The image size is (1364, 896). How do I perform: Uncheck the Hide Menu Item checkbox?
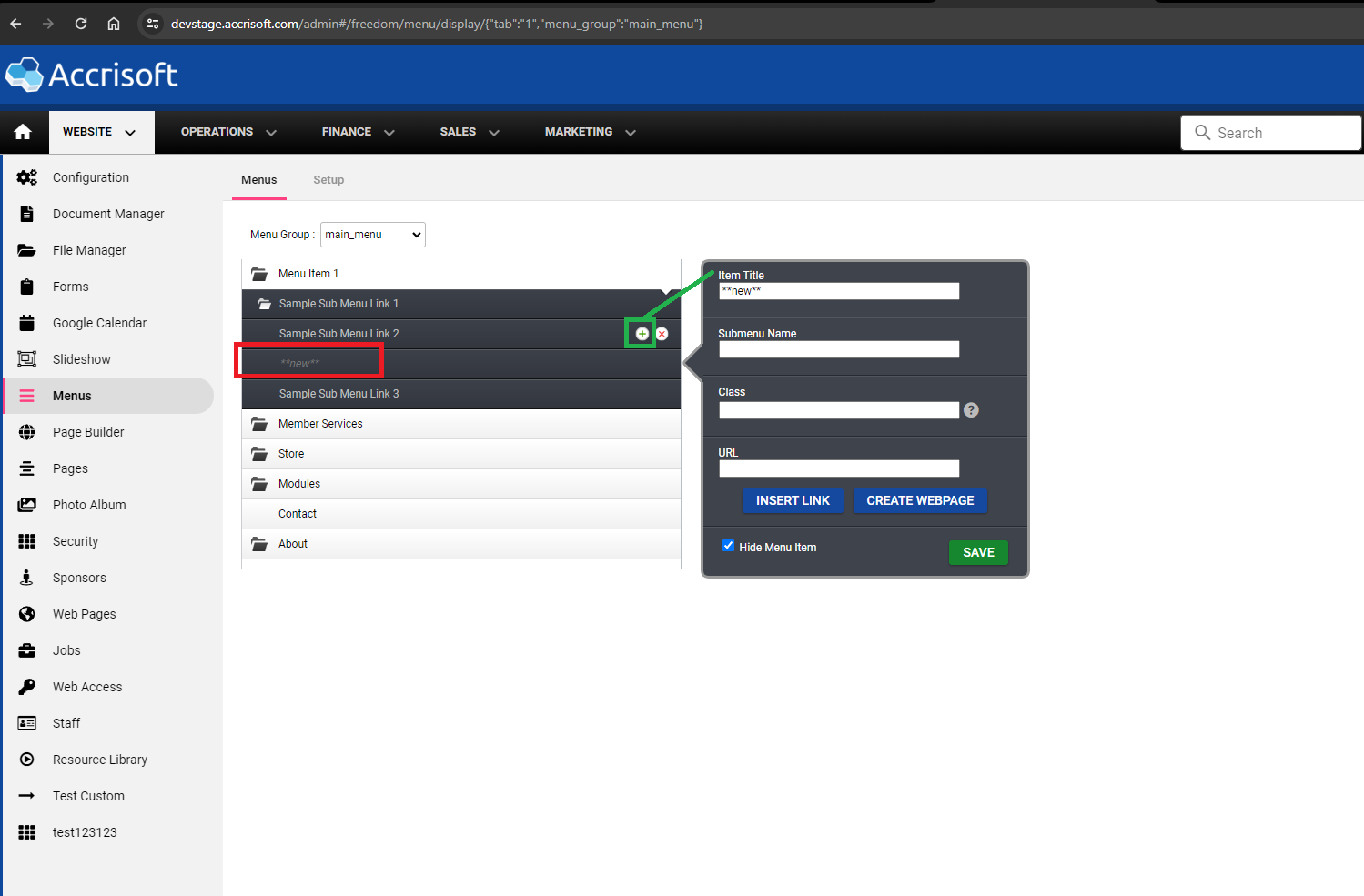[728, 546]
